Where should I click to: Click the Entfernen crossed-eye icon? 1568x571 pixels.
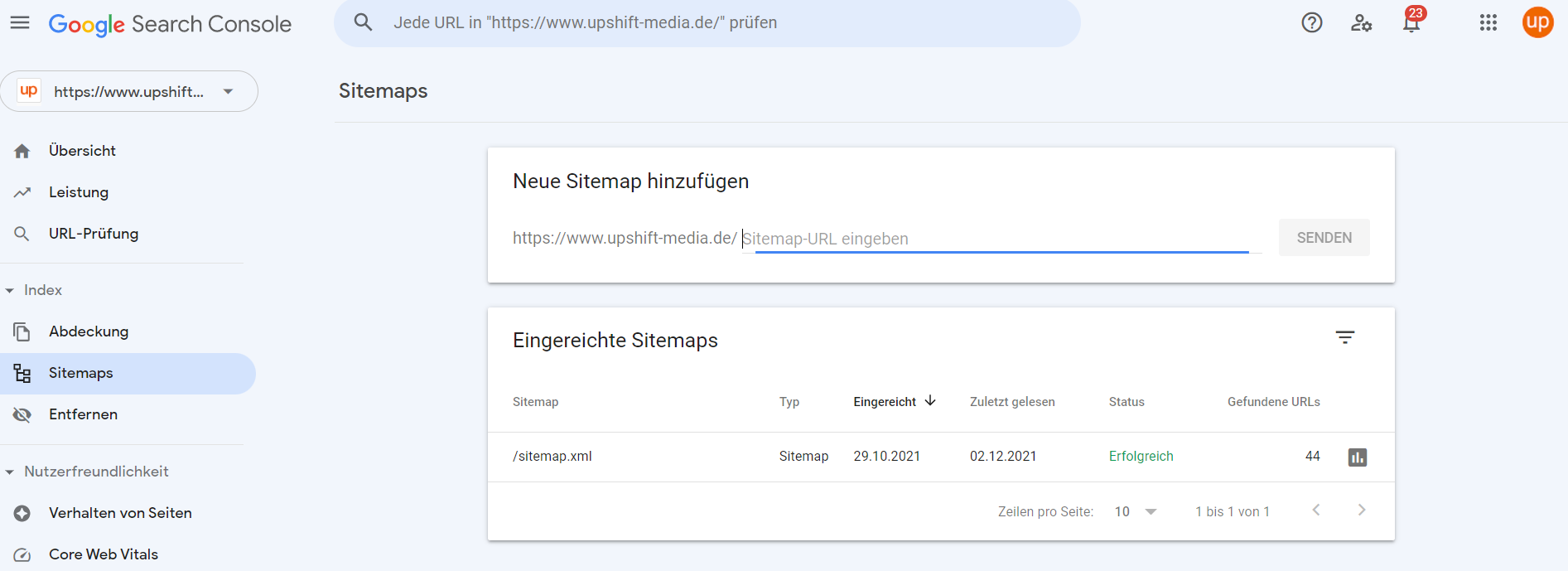pos(22,414)
